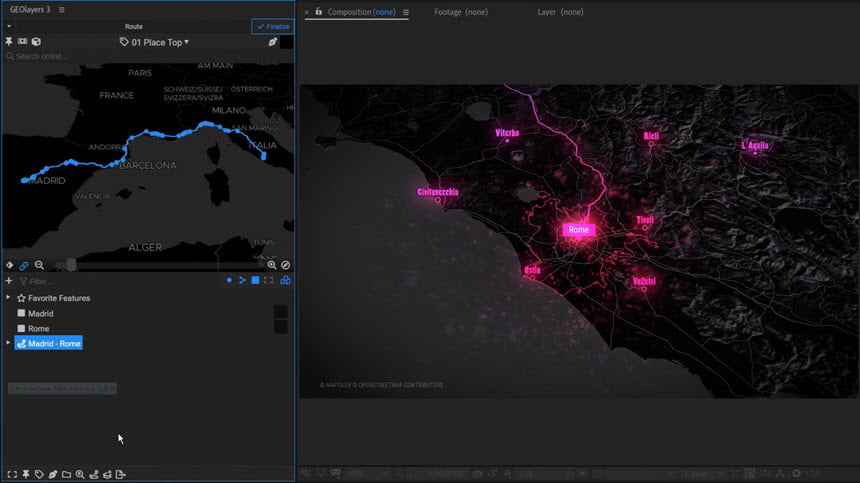This screenshot has width=860, height=483.
Task: Click the Civitavecchia label in the composition
Action: click(x=438, y=192)
